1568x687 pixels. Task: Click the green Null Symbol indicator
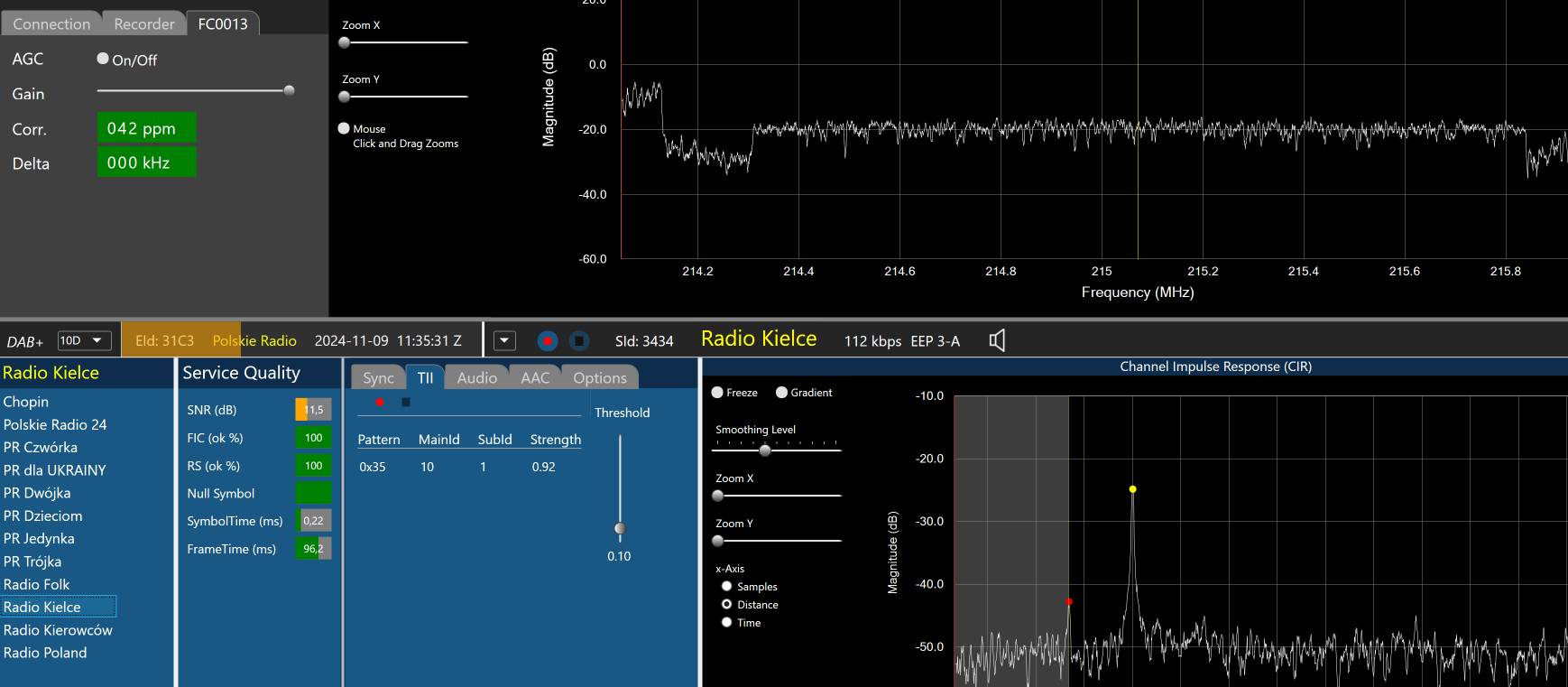(313, 493)
